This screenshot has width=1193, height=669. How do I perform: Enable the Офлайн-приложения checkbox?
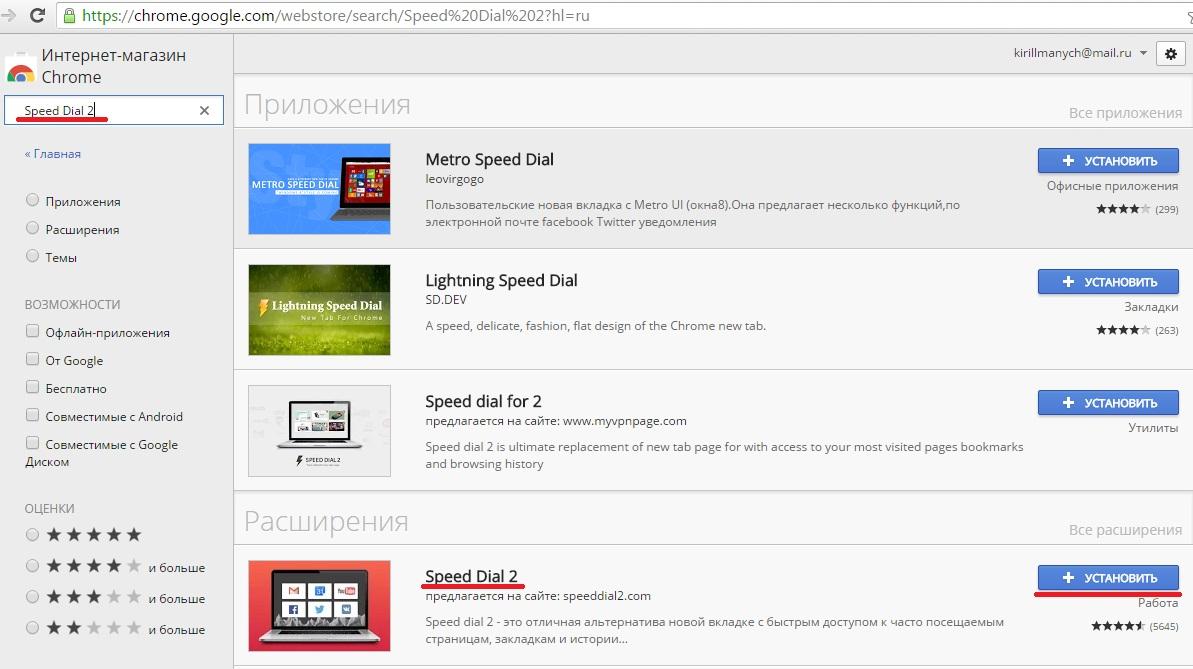(32, 331)
